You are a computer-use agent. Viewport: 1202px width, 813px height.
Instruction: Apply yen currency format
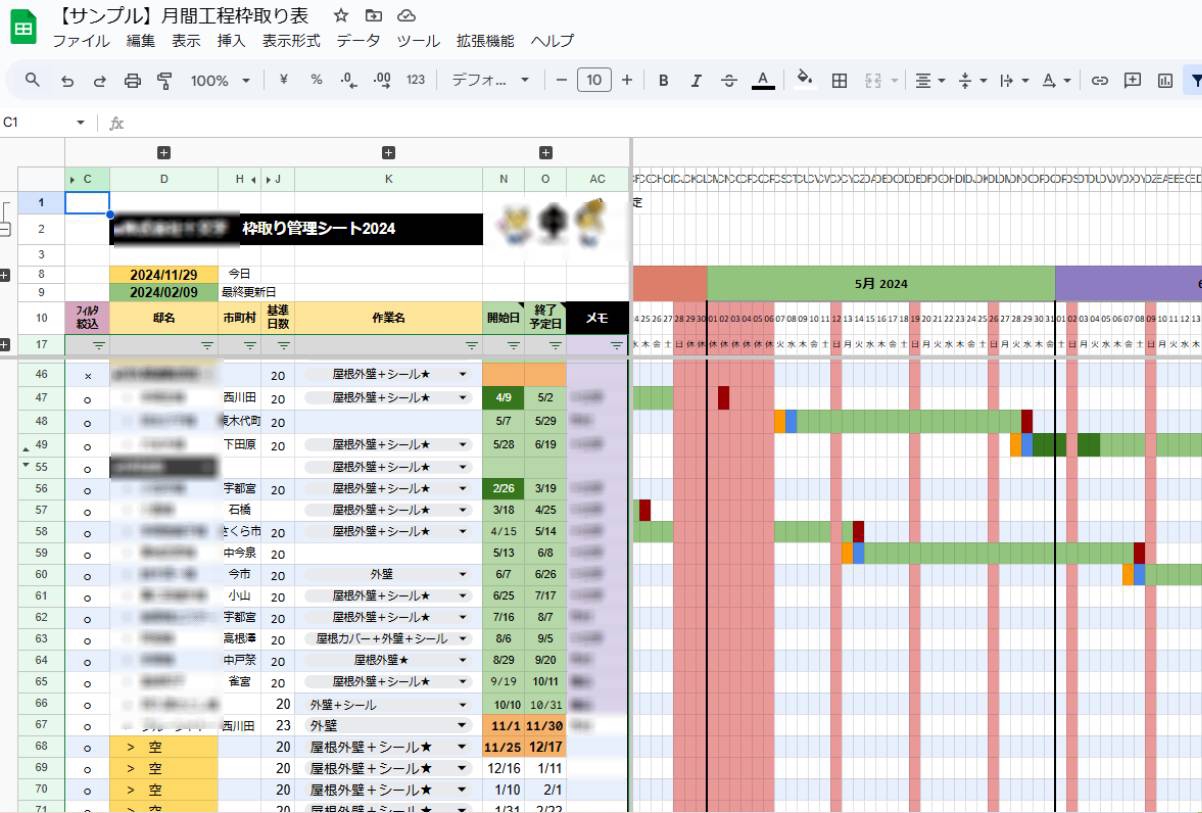coord(283,80)
